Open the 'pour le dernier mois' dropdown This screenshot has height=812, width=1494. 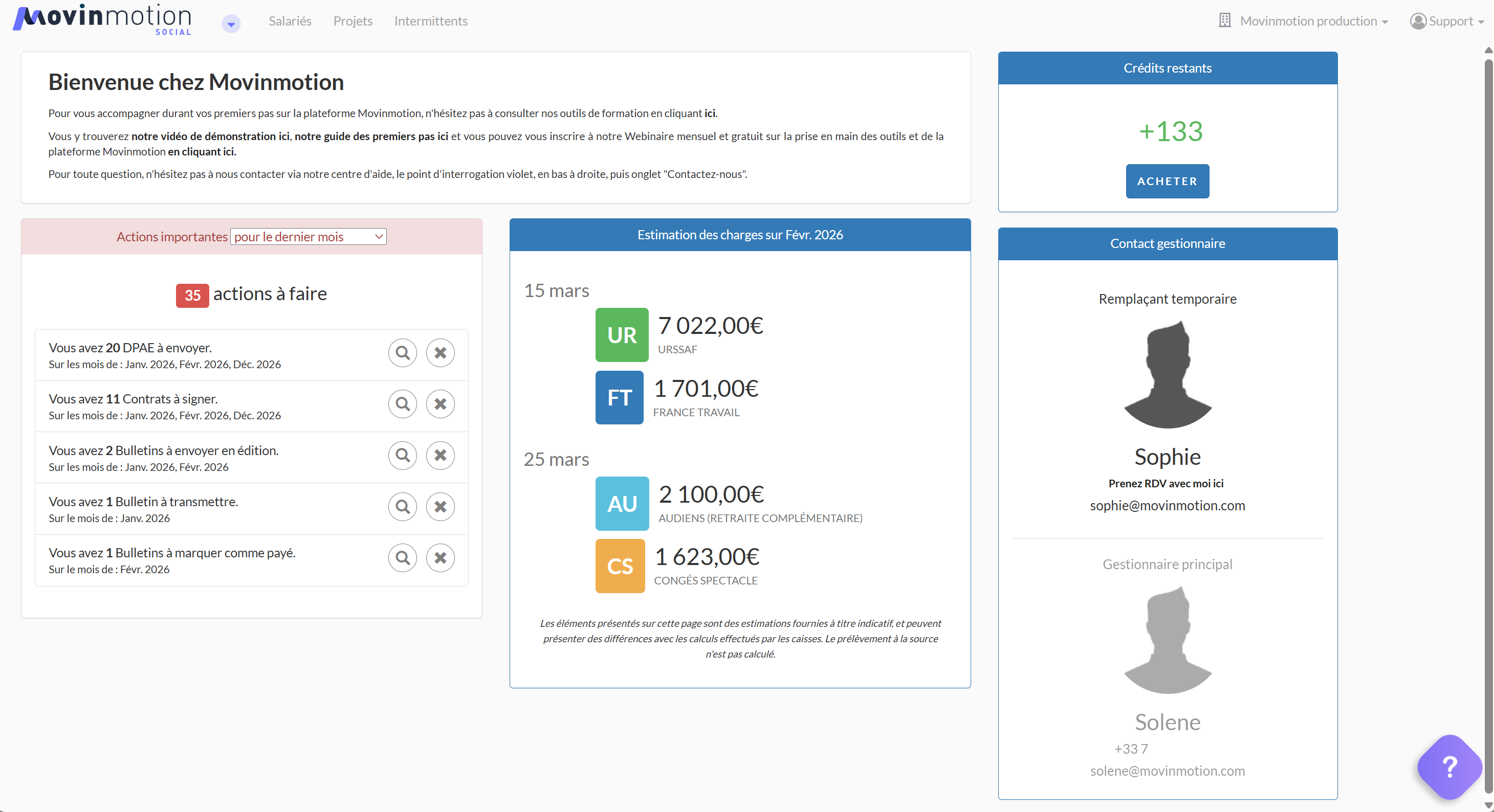tap(308, 236)
